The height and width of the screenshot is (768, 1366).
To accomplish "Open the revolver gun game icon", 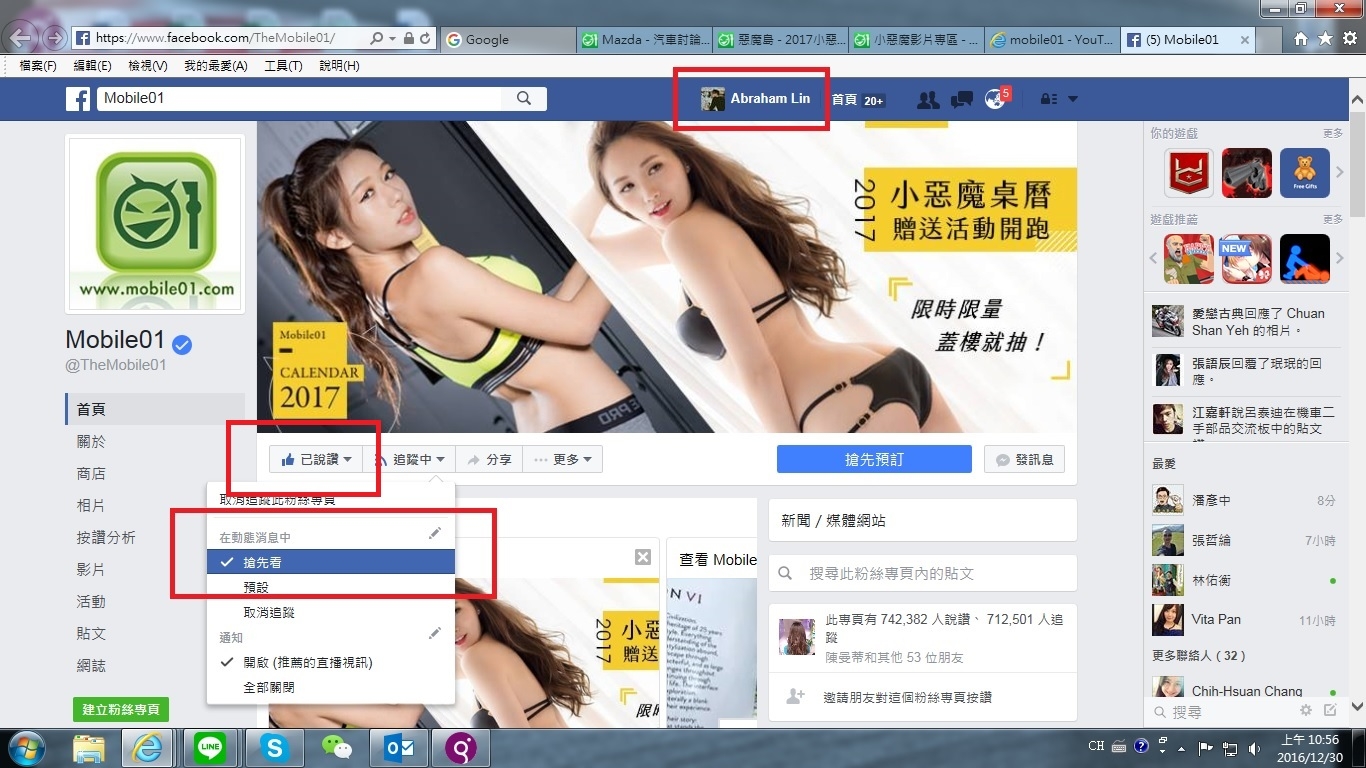I will click(x=1247, y=173).
